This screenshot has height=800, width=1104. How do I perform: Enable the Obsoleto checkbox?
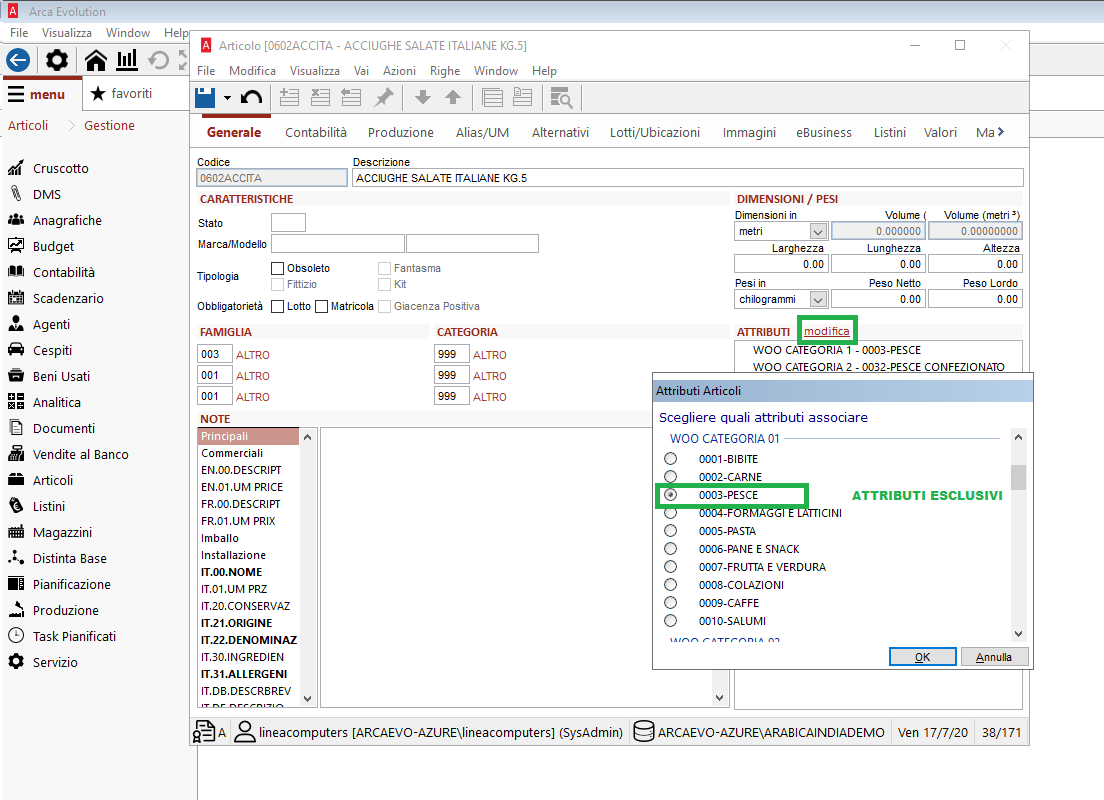pos(278,268)
